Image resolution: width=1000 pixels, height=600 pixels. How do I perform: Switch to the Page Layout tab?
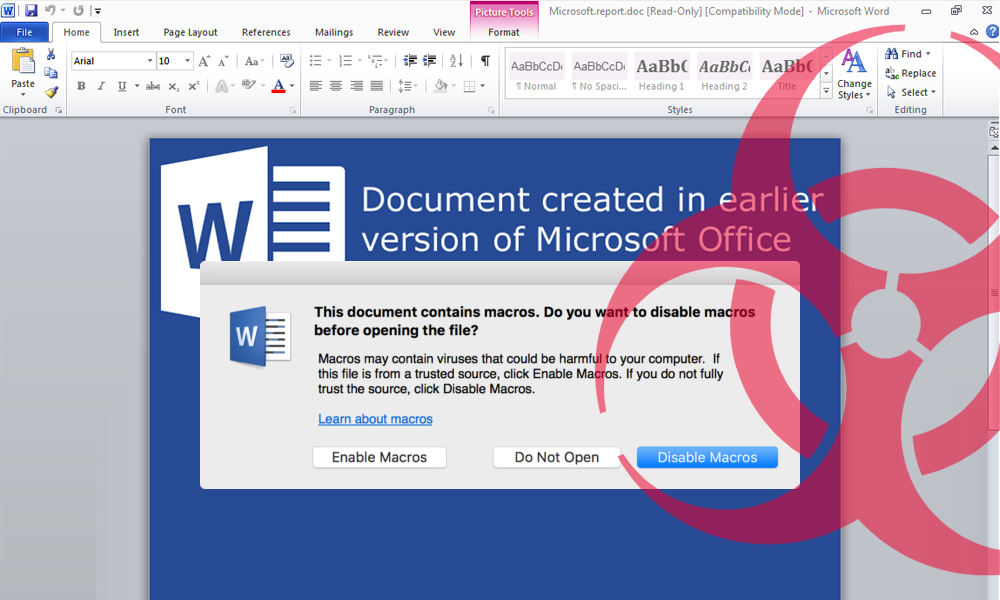point(190,32)
